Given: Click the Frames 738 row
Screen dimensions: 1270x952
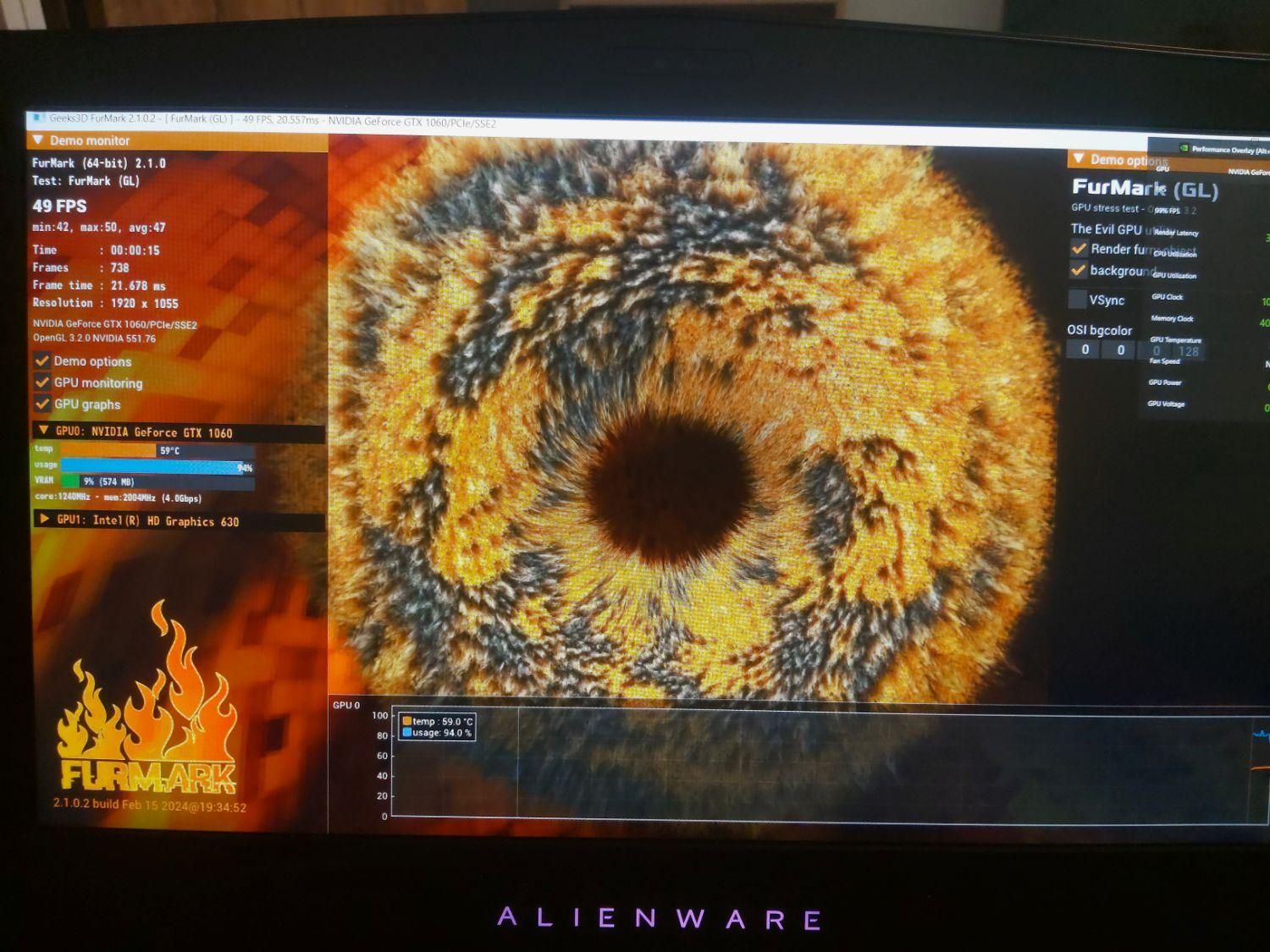Looking at the screenshot, I should (x=81, y=267).
